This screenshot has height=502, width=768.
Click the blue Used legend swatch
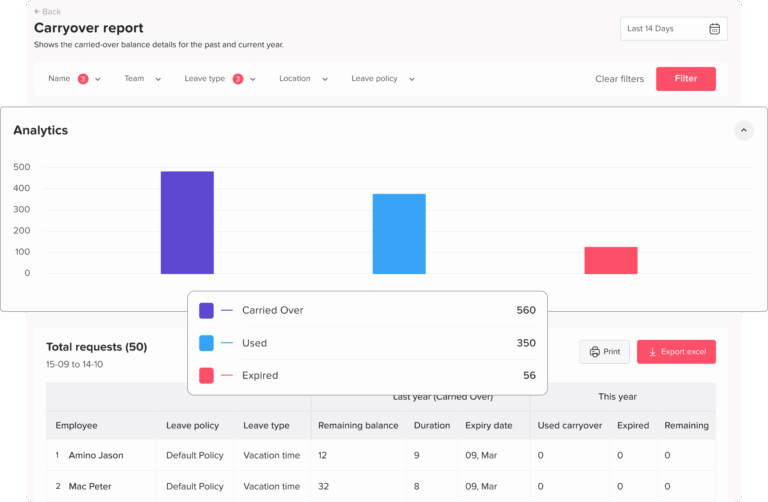pos(206,343)
